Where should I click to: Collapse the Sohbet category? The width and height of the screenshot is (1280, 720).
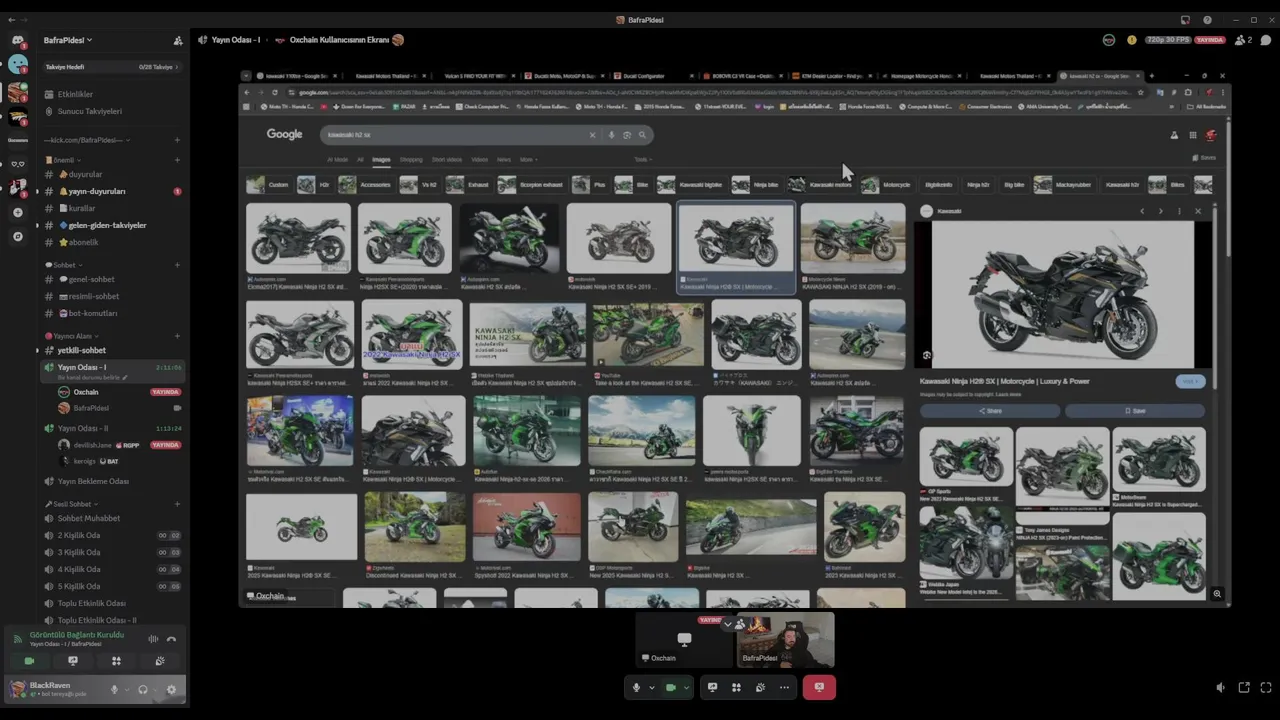click(63, 265)
